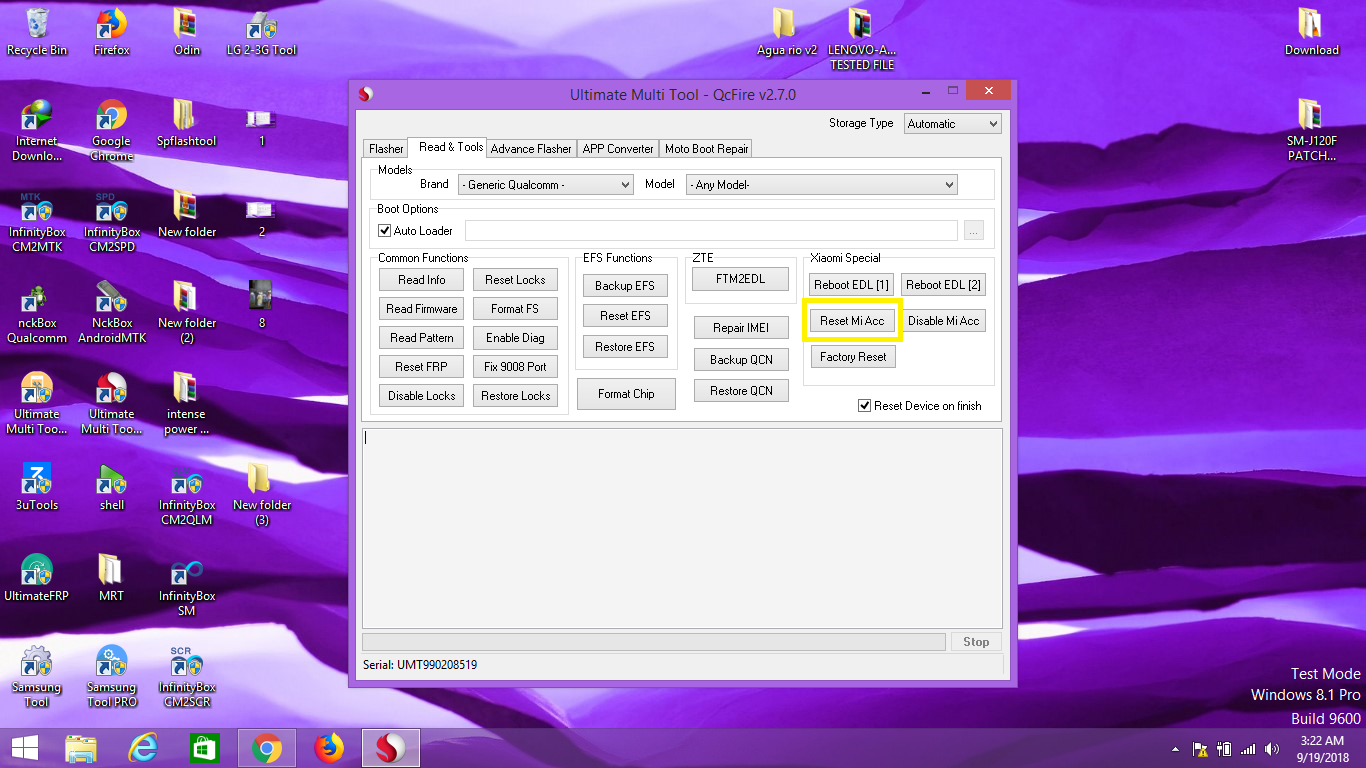This screenshot has width=1366, height=768.
Task: Launch InfinityBox CM2MTK shortcut
Action: click(37, 221)
